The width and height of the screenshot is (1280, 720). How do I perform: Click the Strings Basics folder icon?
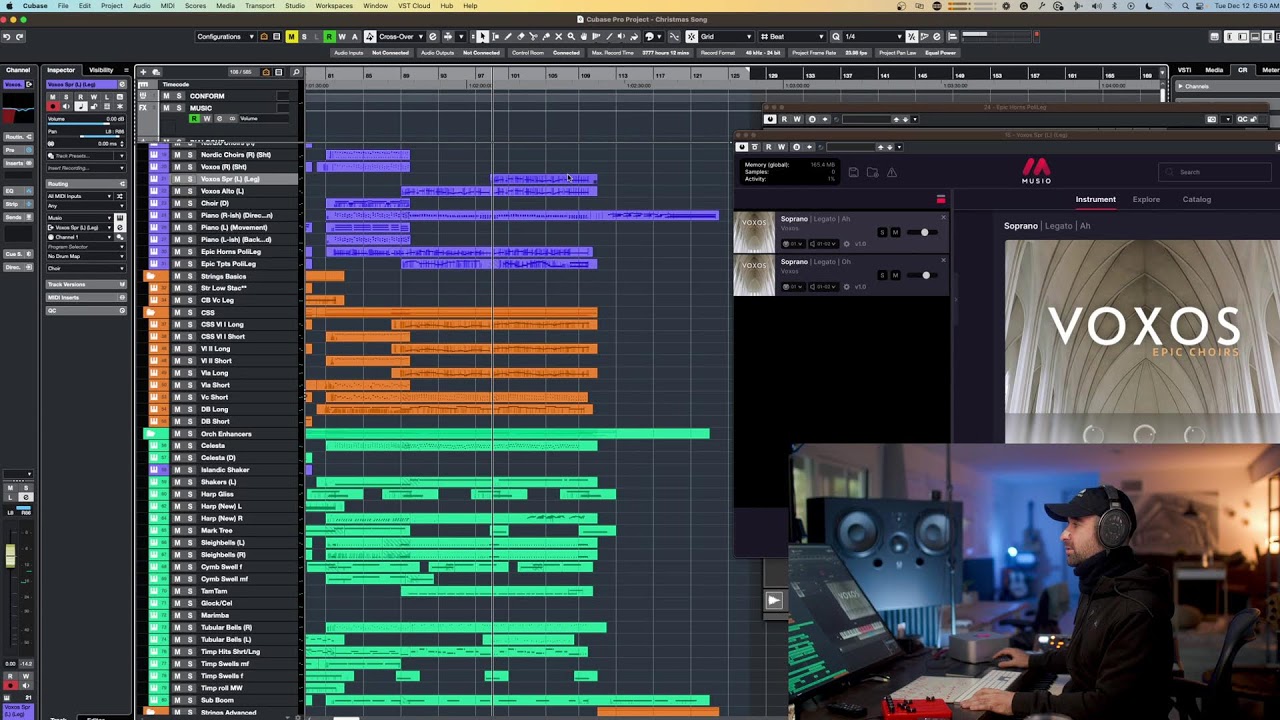coord(151,276)
